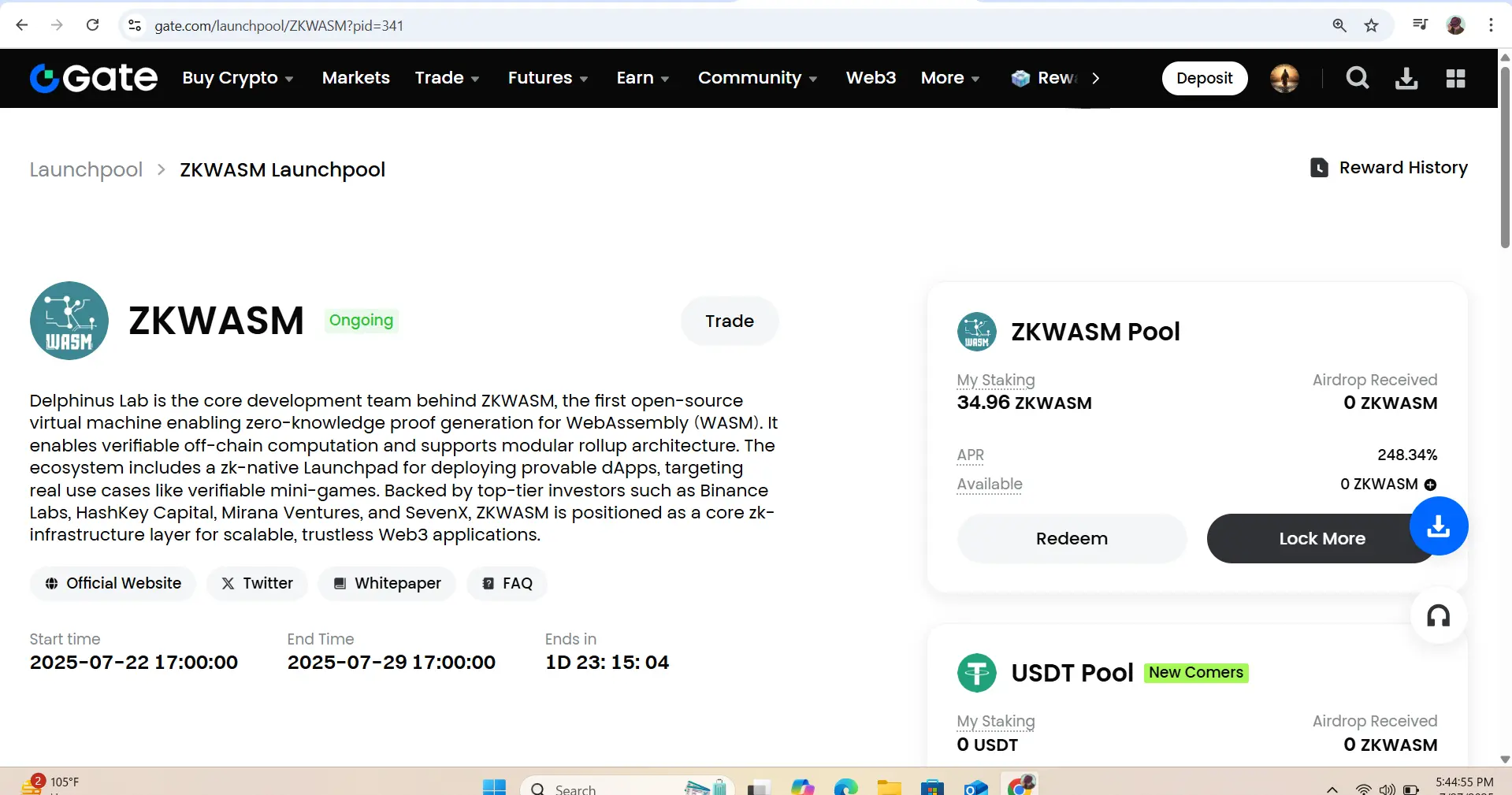Show hidden system tray icons

point(1332,789)
